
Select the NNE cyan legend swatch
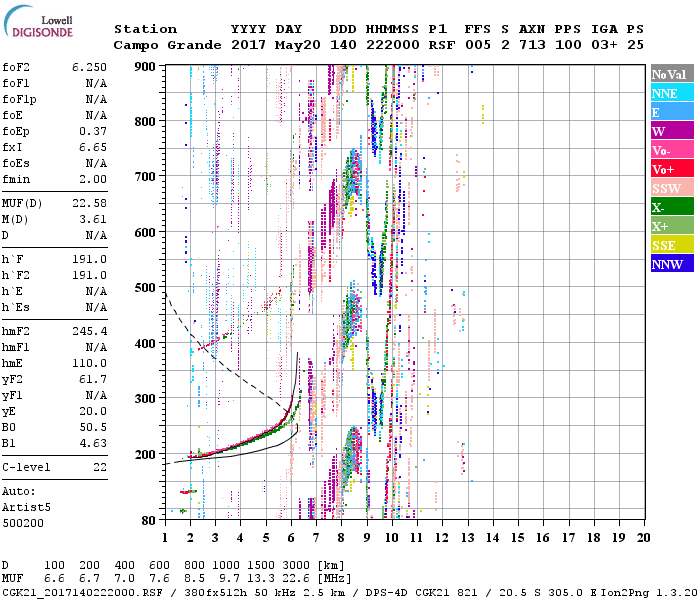[x=672, y=93]
